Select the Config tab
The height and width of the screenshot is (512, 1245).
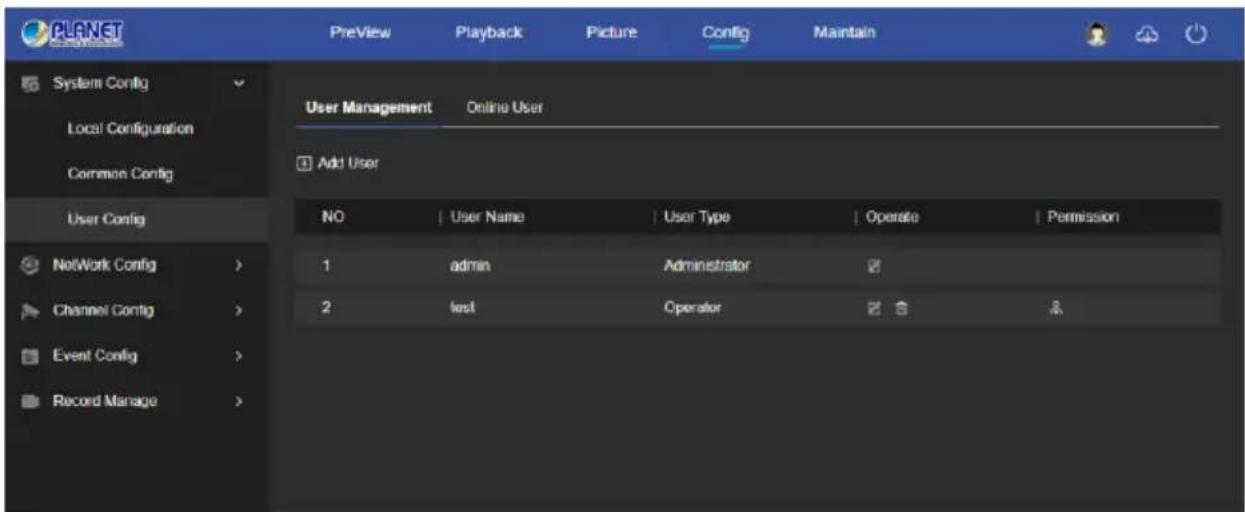[x=726, y=33]
